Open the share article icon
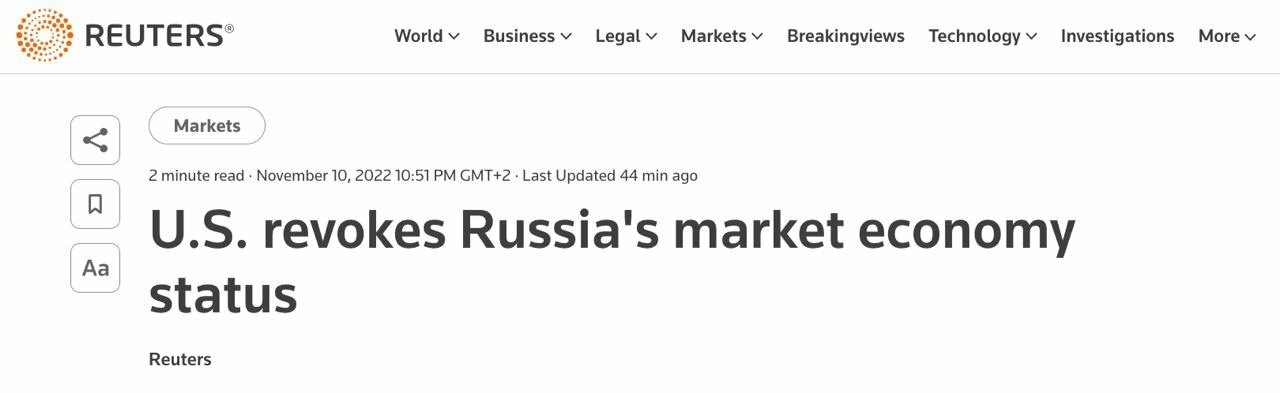The height and width of the screenshot is (393, 1280). 95,140
